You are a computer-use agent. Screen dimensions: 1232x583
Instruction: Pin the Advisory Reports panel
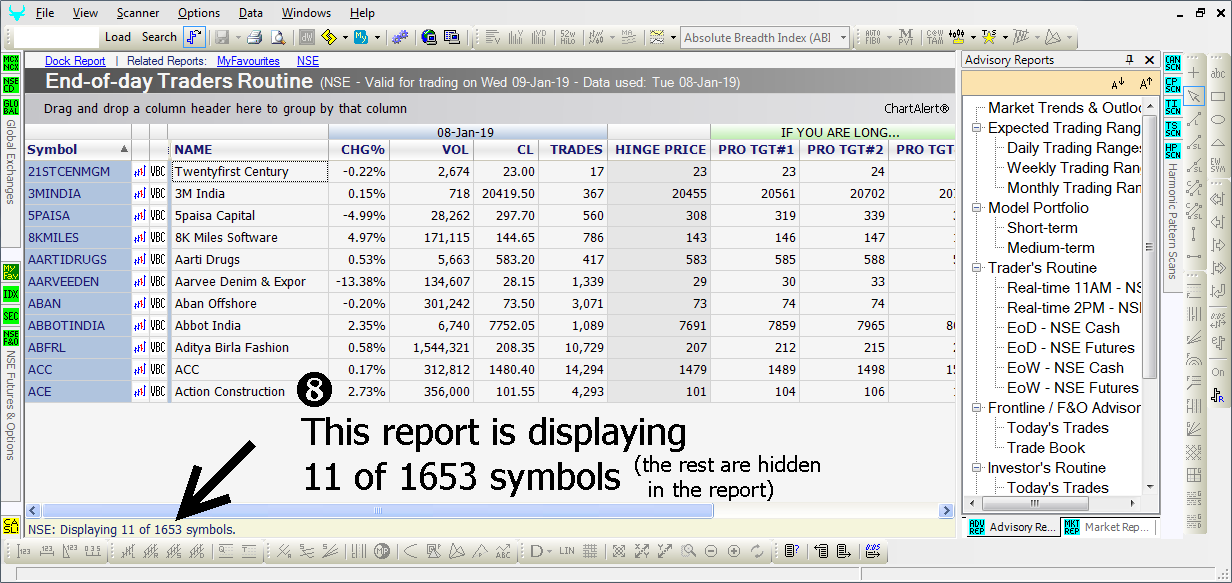coord(1130,60)
